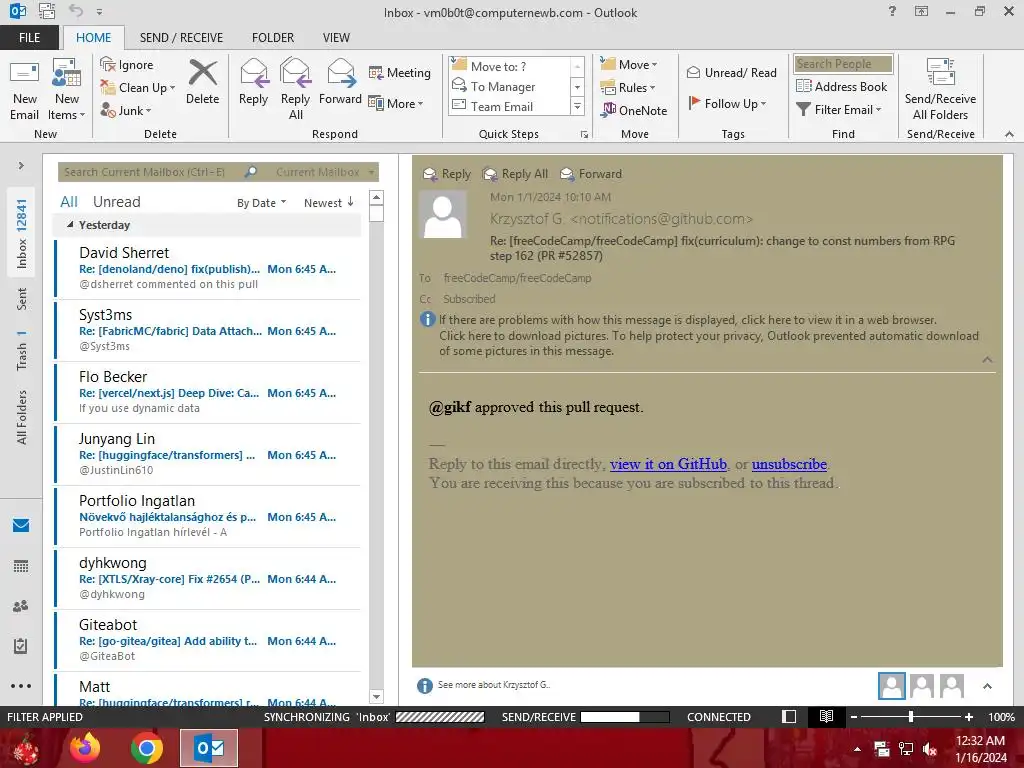Open the Trash folder shortcut
The height and width of the screenshot is (768, 1024).
21,350
